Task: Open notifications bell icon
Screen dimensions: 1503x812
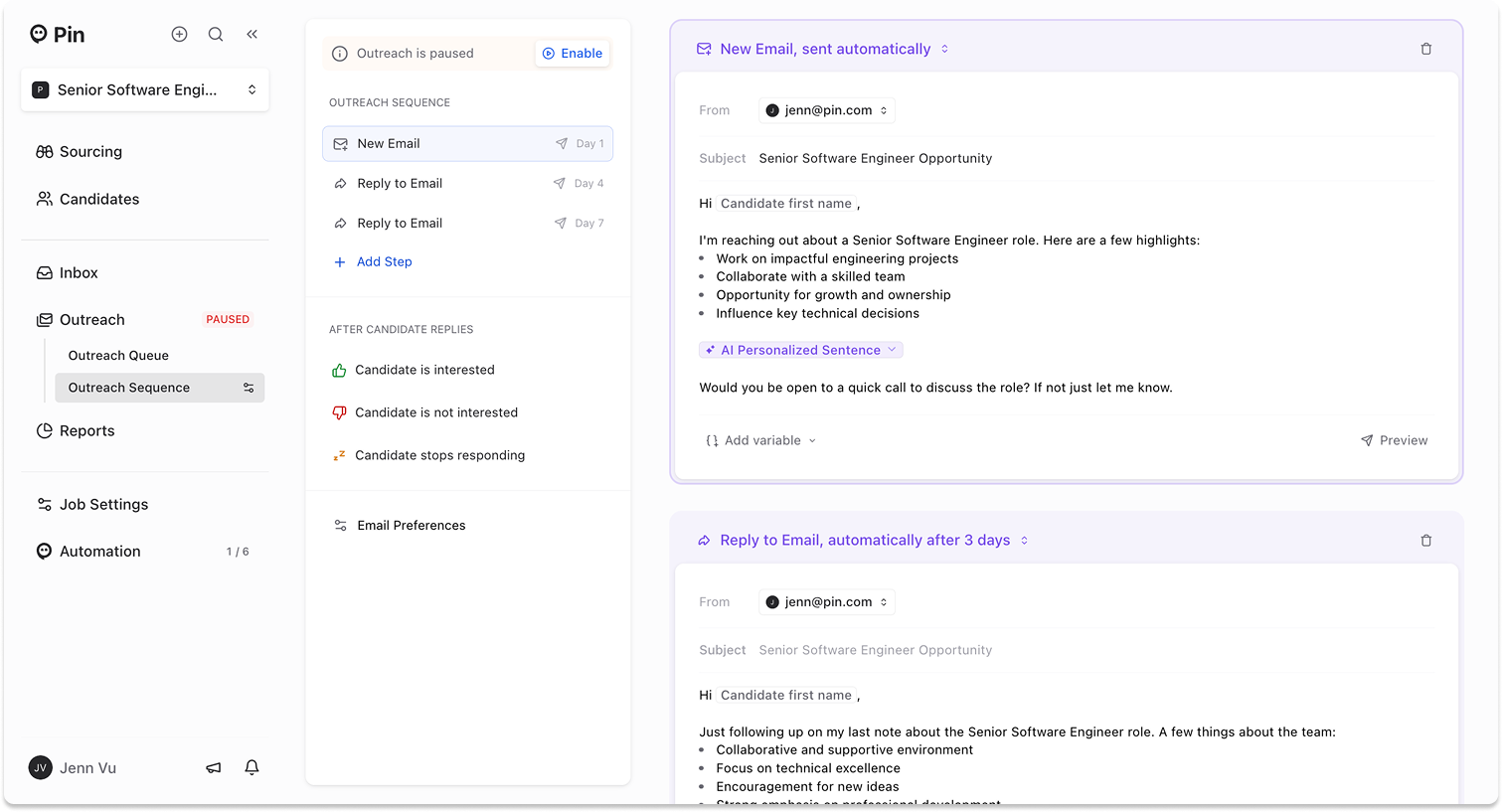Action: click(252, 767)
